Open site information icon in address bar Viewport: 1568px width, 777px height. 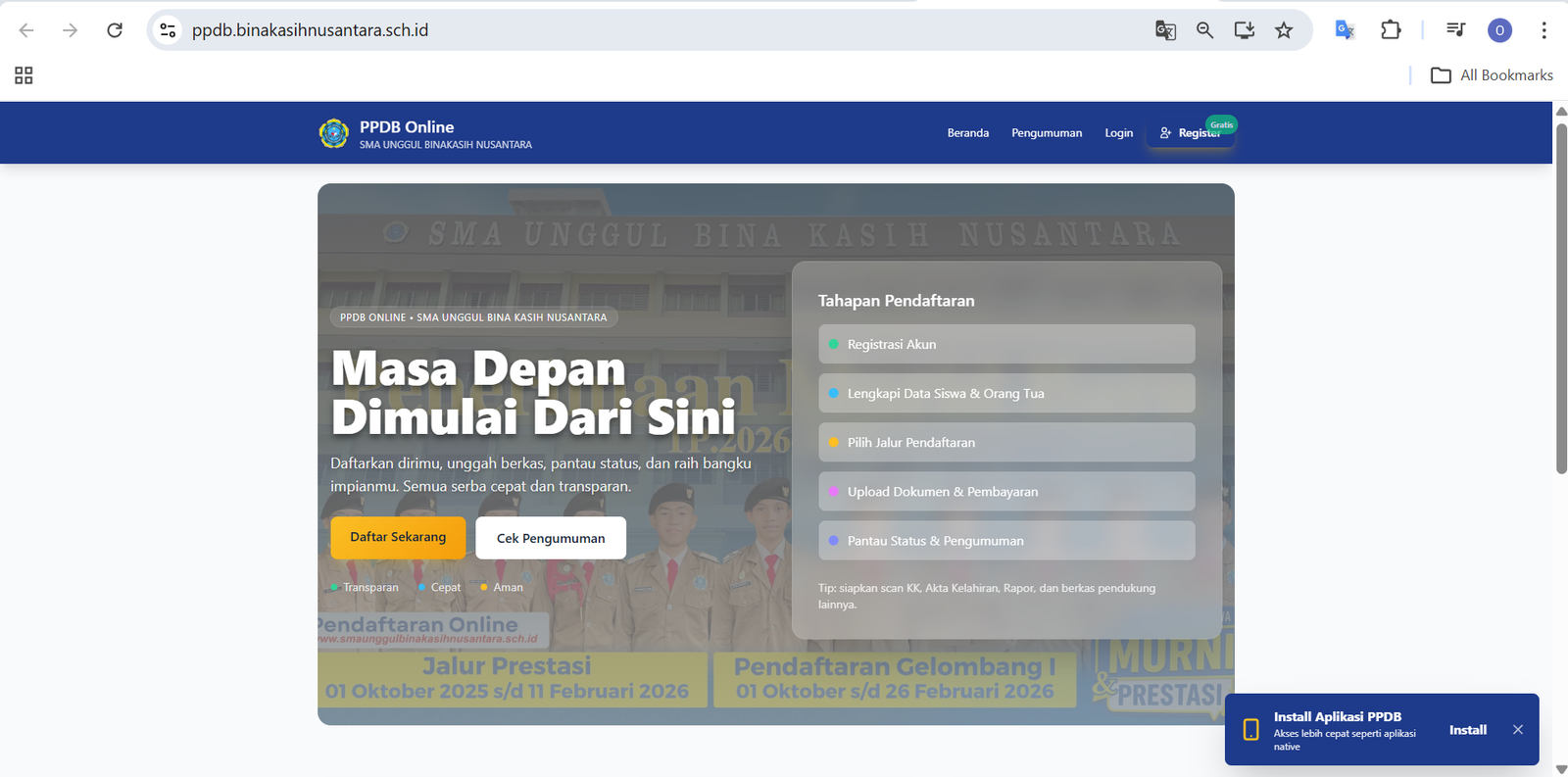click(169, 30)
